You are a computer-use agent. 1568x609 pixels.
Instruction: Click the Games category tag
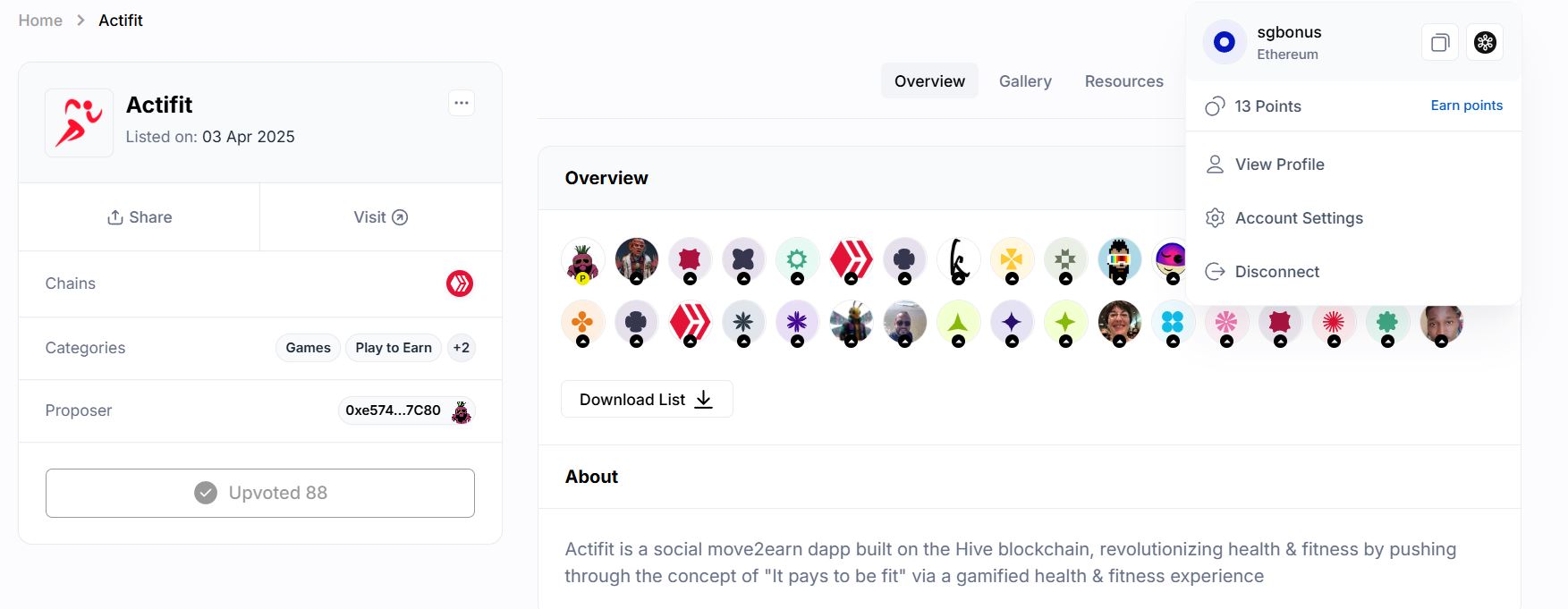(x=309, y=348)
